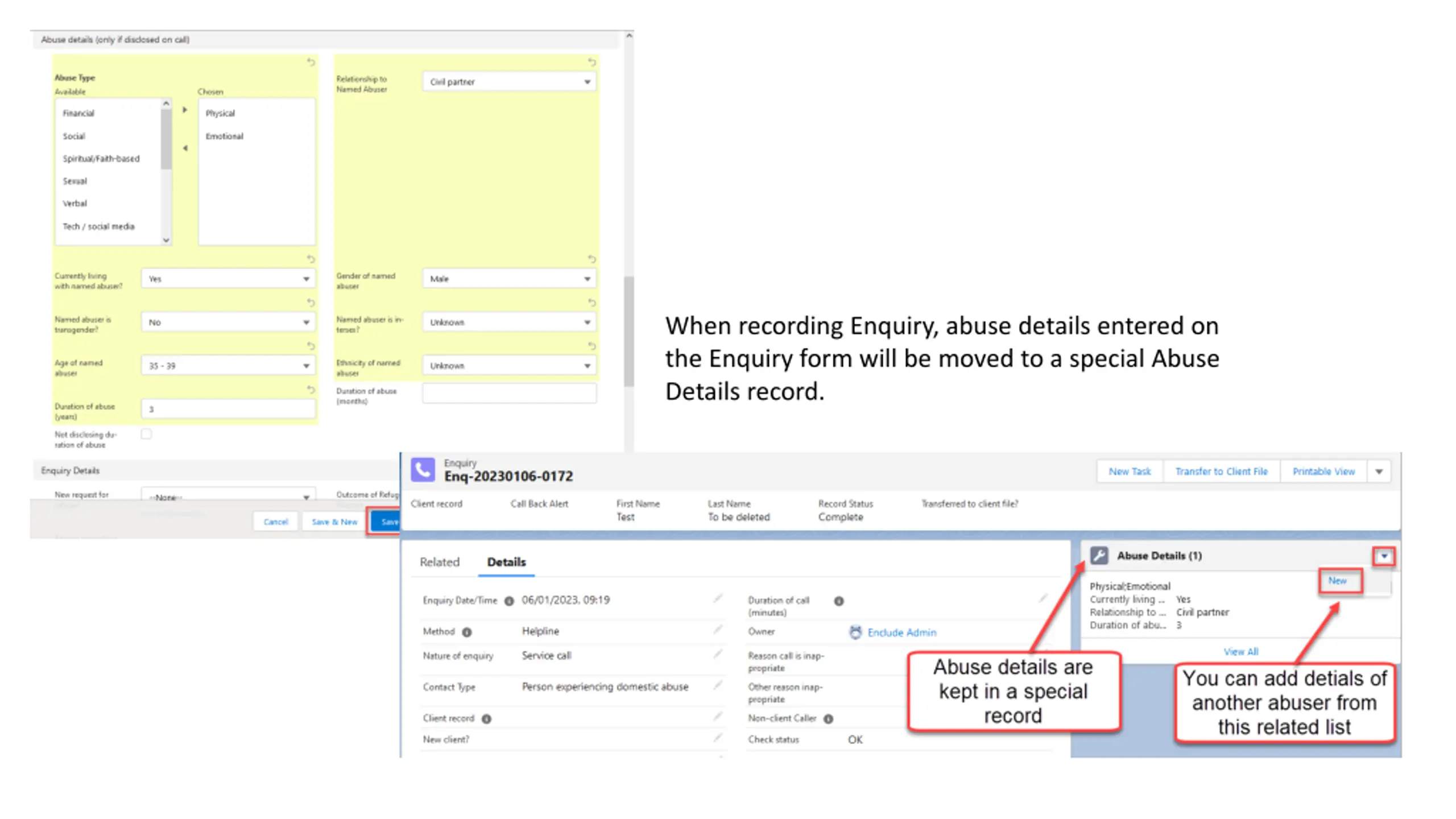The height and width of the screenshot is (819, 1456).
Task: Open Named abuser is transgender dropdown
Action: tap(228, 322)
